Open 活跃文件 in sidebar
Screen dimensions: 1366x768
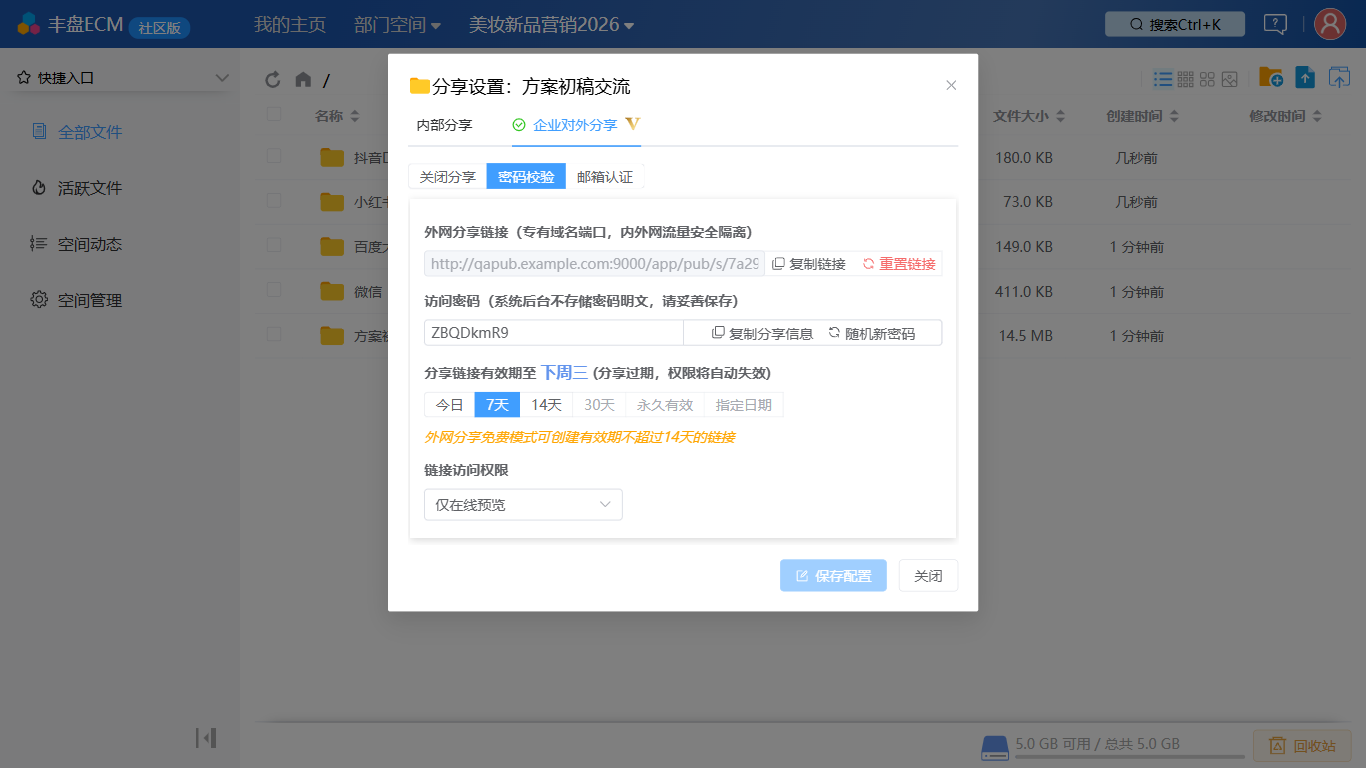pyautogui.click(x=90, y=188)
